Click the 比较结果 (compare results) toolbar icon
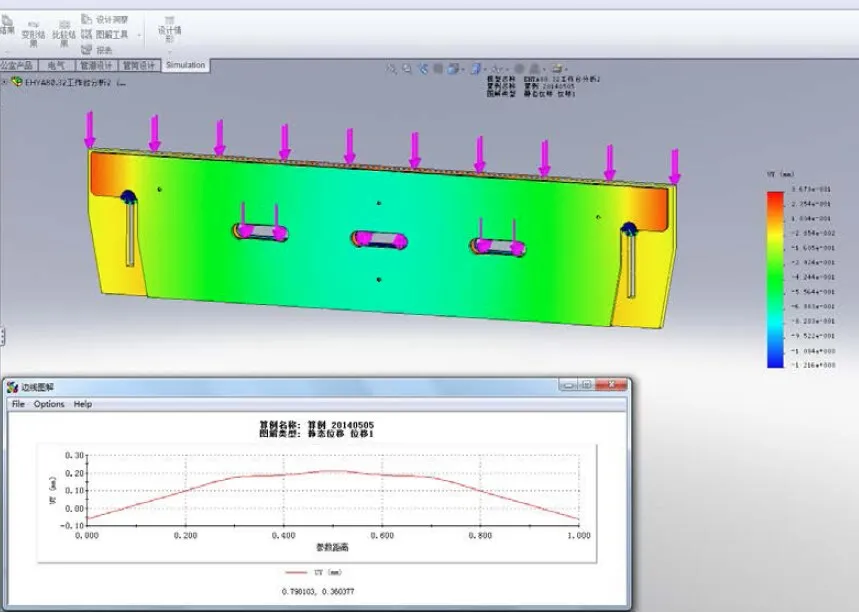859x613 pixels. coord(61,32)
